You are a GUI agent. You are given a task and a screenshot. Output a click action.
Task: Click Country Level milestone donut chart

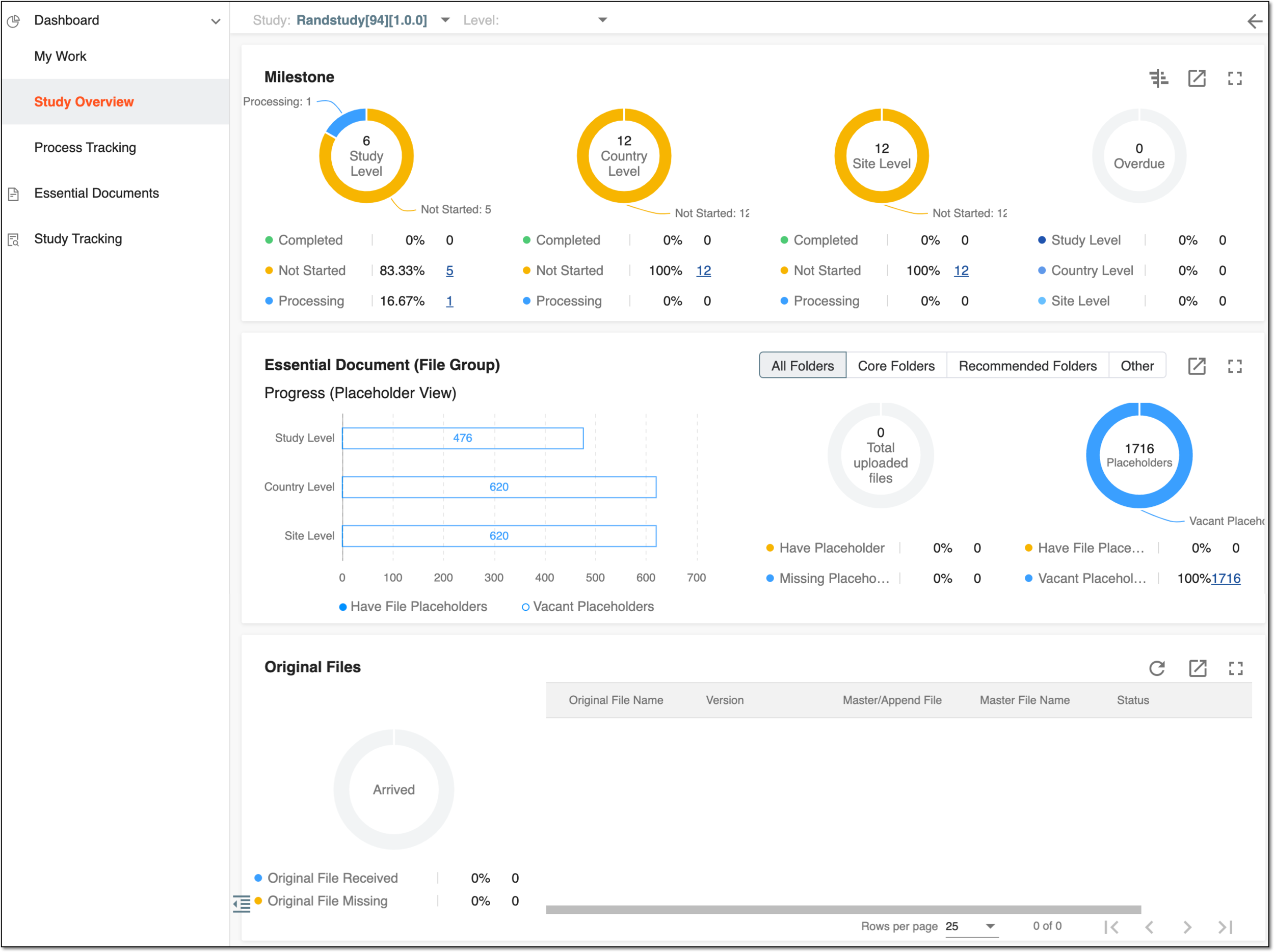(624, 155)
